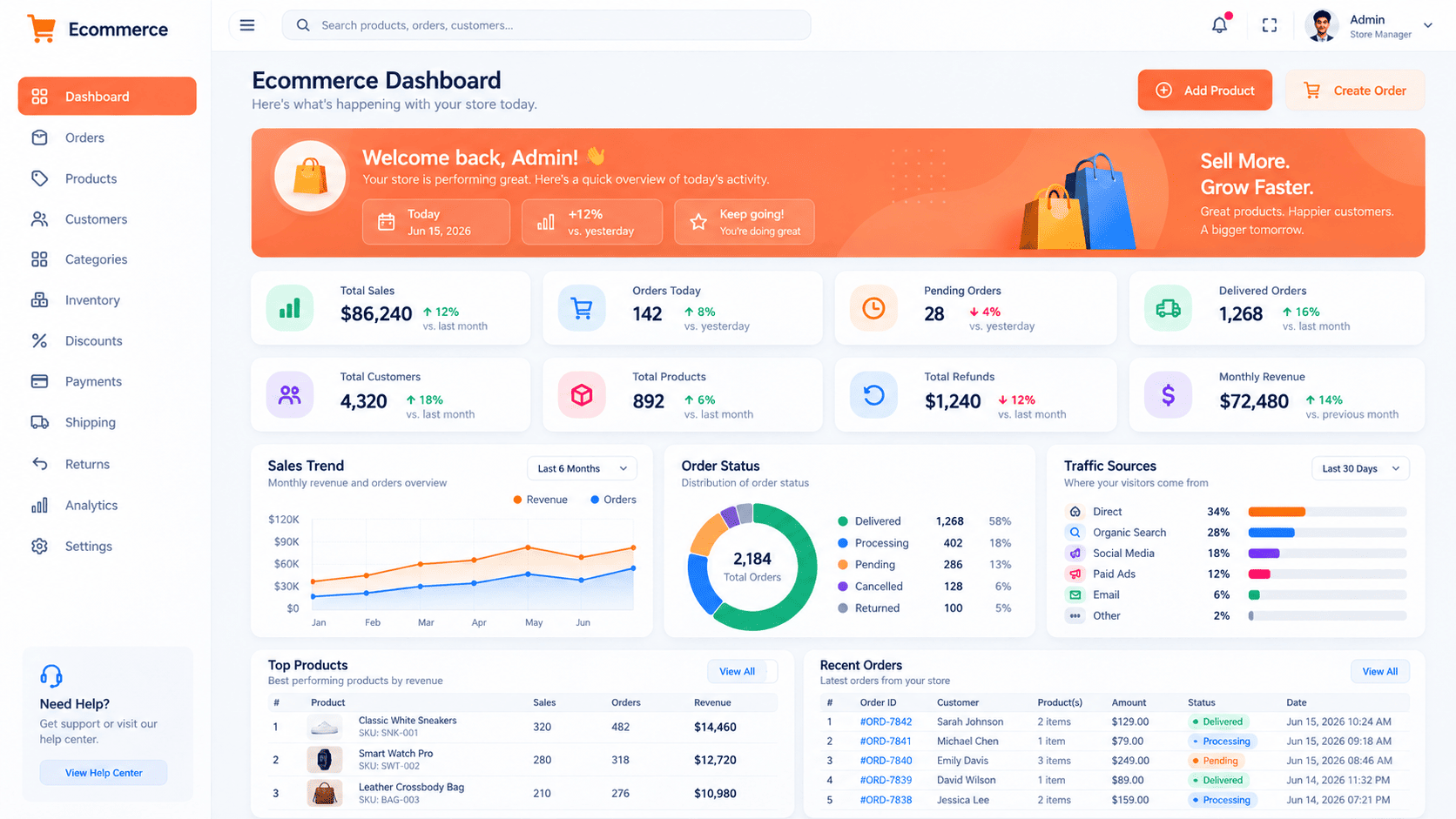Image resolution: width=1456 pixels, height=819 pixels.
Task: Click the hamburger menu icon
Action: pyautogui.click(x=247, y=25)
